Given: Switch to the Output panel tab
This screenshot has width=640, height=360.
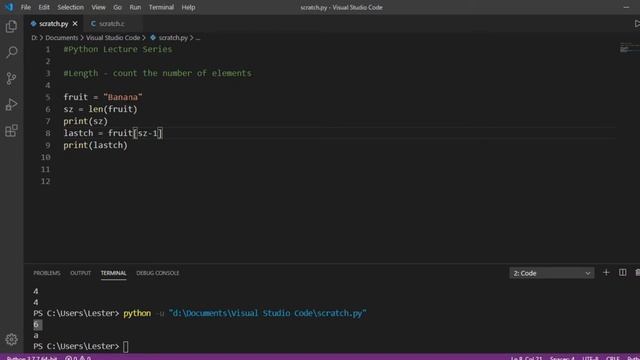Looking at the screenshot, I should point(80,273).
